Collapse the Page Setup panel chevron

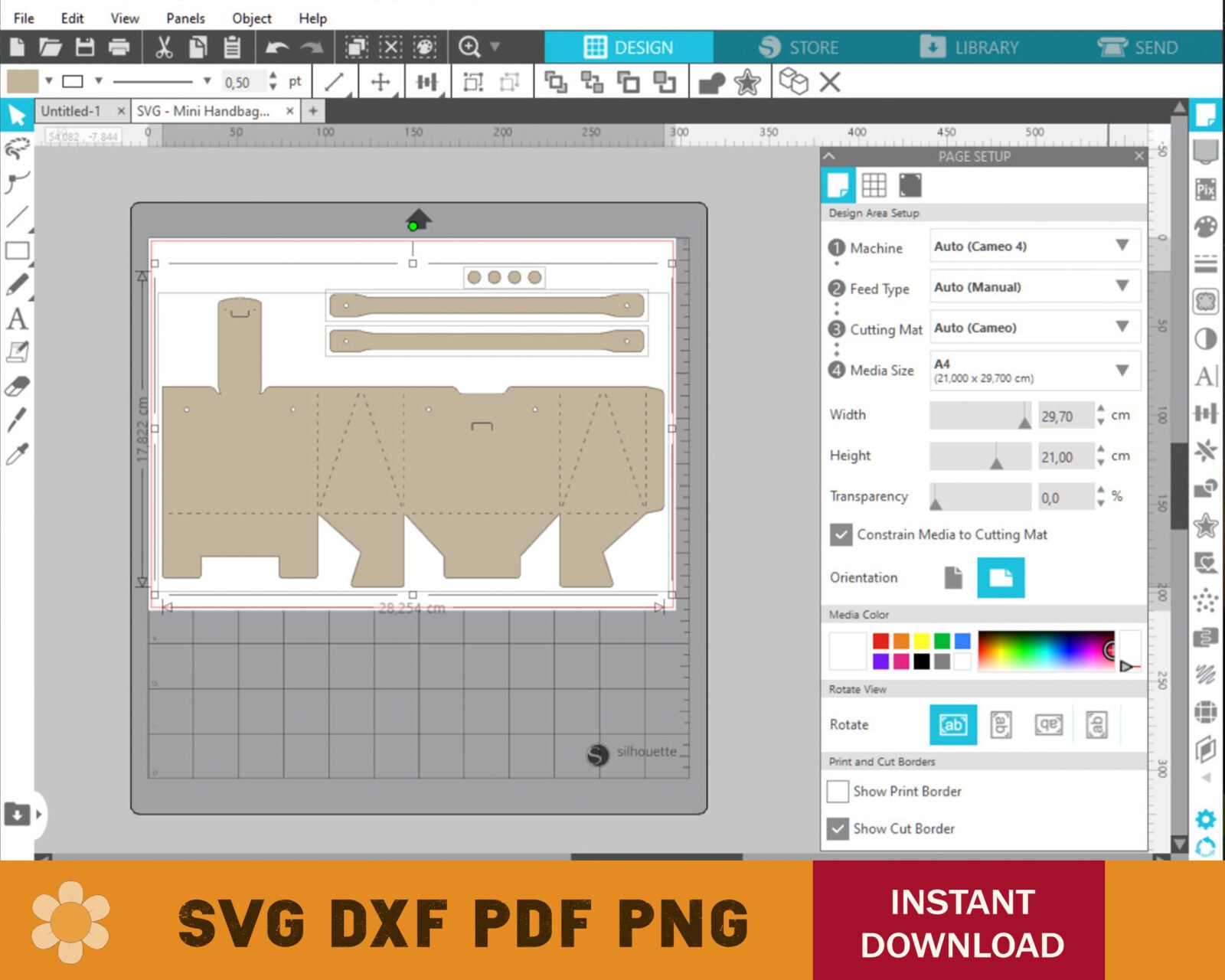pyautogui.click(x=828, y=156)
